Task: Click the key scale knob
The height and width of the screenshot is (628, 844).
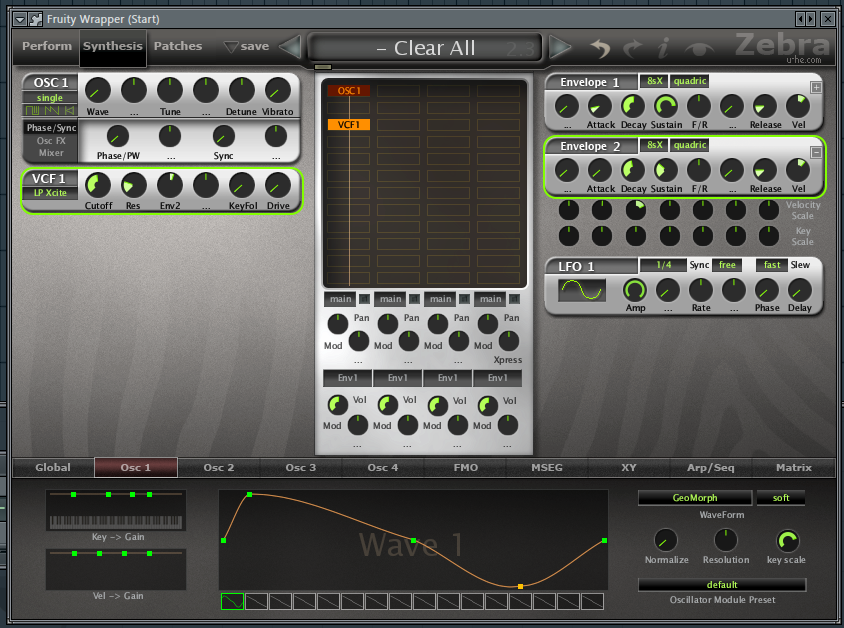Action: tap(788, 541)
